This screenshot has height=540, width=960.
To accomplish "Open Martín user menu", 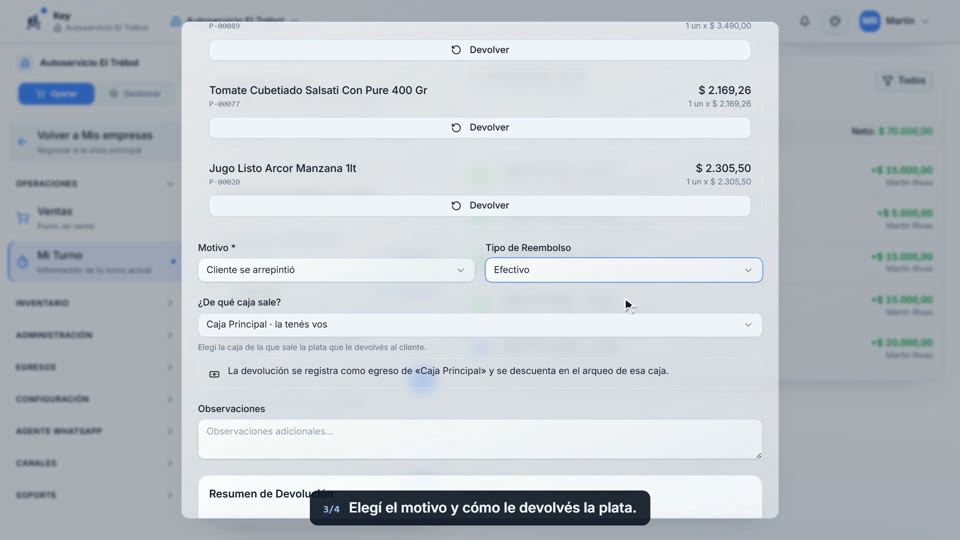I will tap(894, 21).
